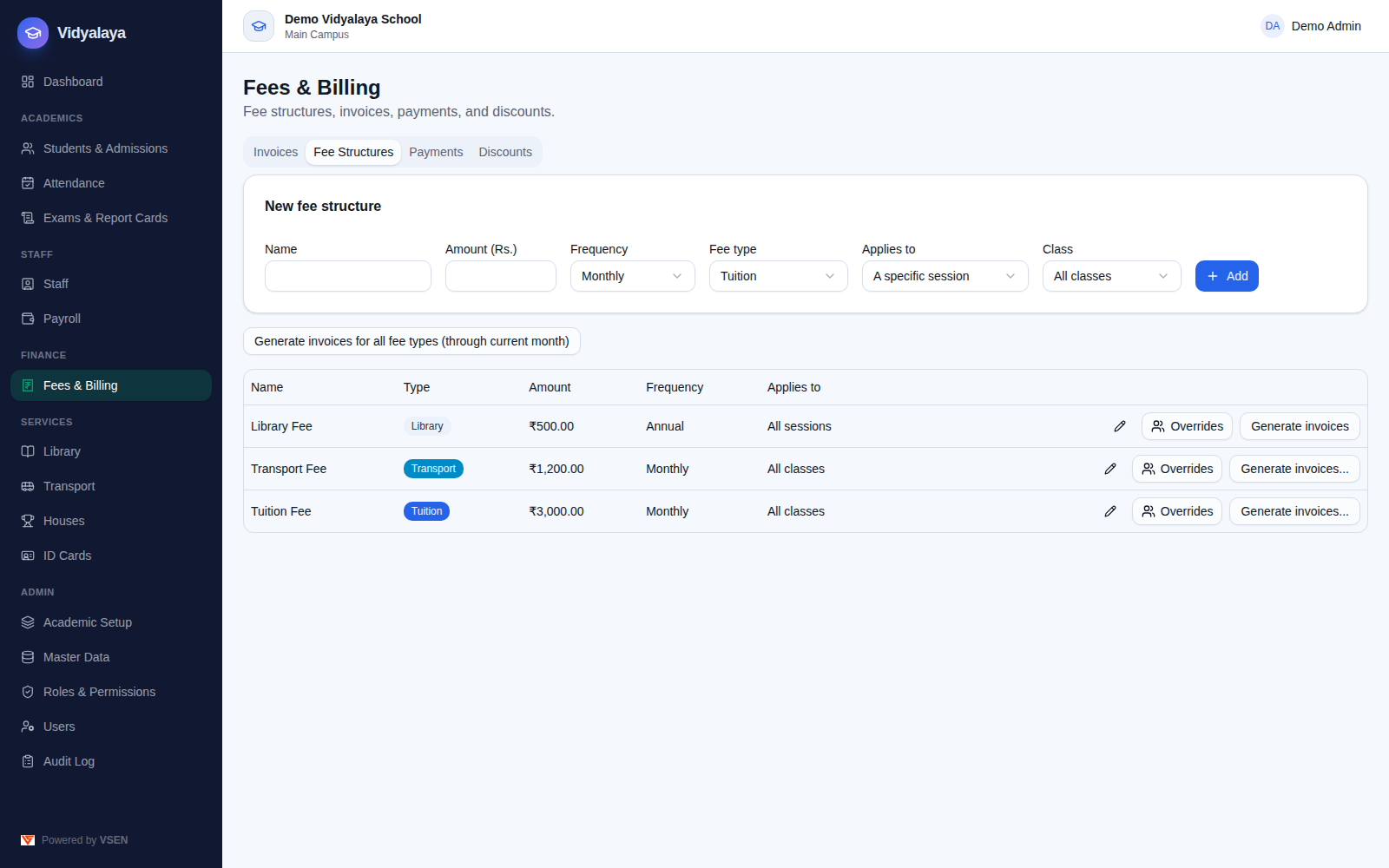Select the Fee Structures tab
Viewport: 1389px width, 868px height.
coord(353,152)
